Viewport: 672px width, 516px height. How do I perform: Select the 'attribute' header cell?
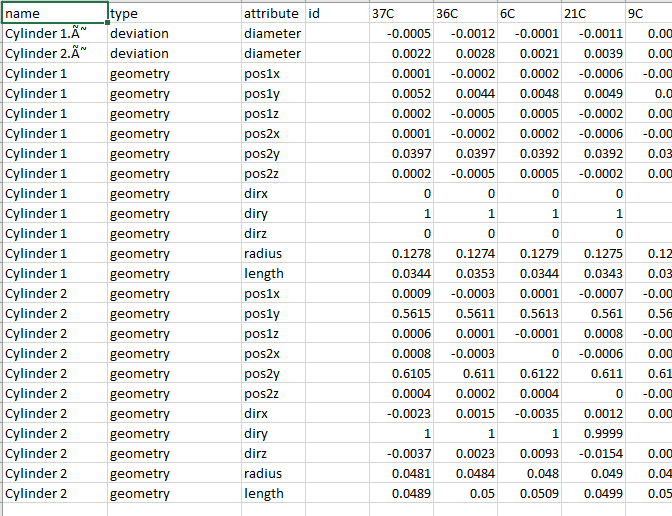point(271,13)
